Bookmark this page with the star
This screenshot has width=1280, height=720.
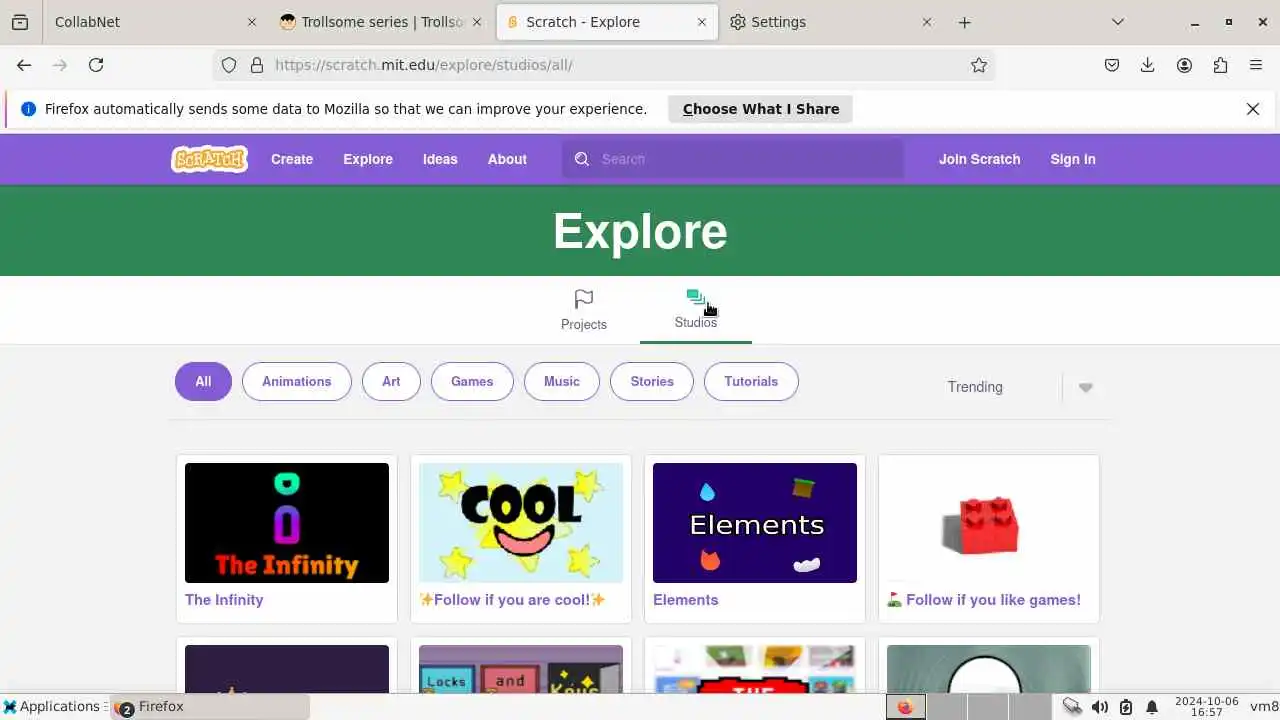979,65
